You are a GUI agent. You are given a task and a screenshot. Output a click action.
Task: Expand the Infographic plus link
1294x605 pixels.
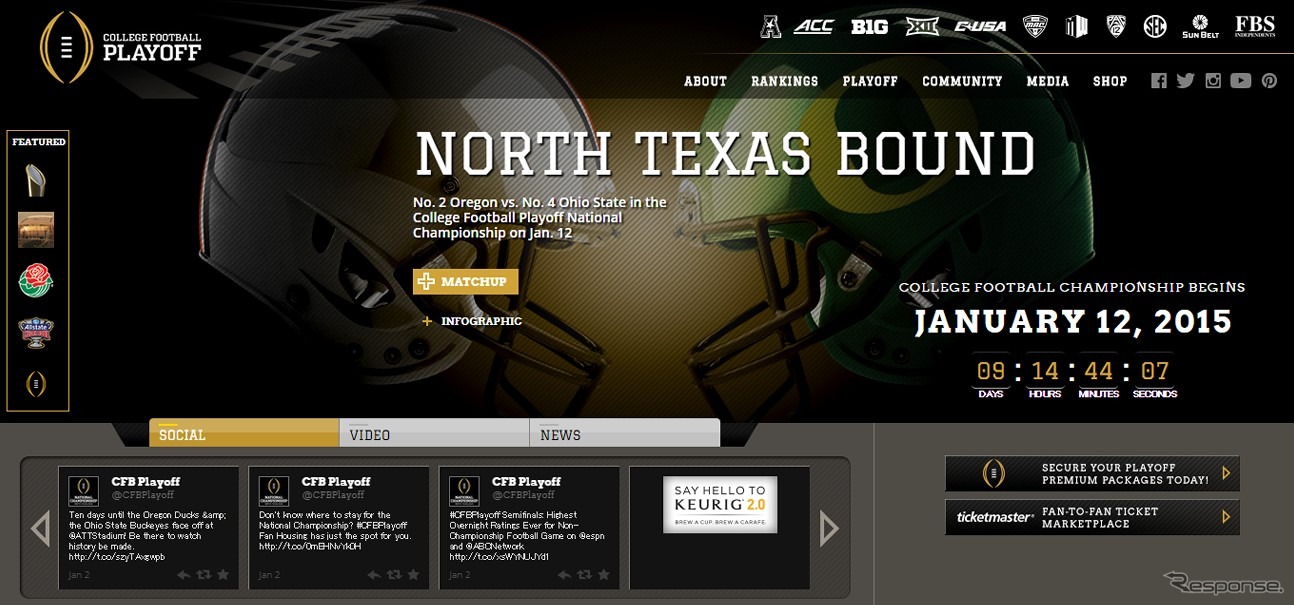pos(472,321)
